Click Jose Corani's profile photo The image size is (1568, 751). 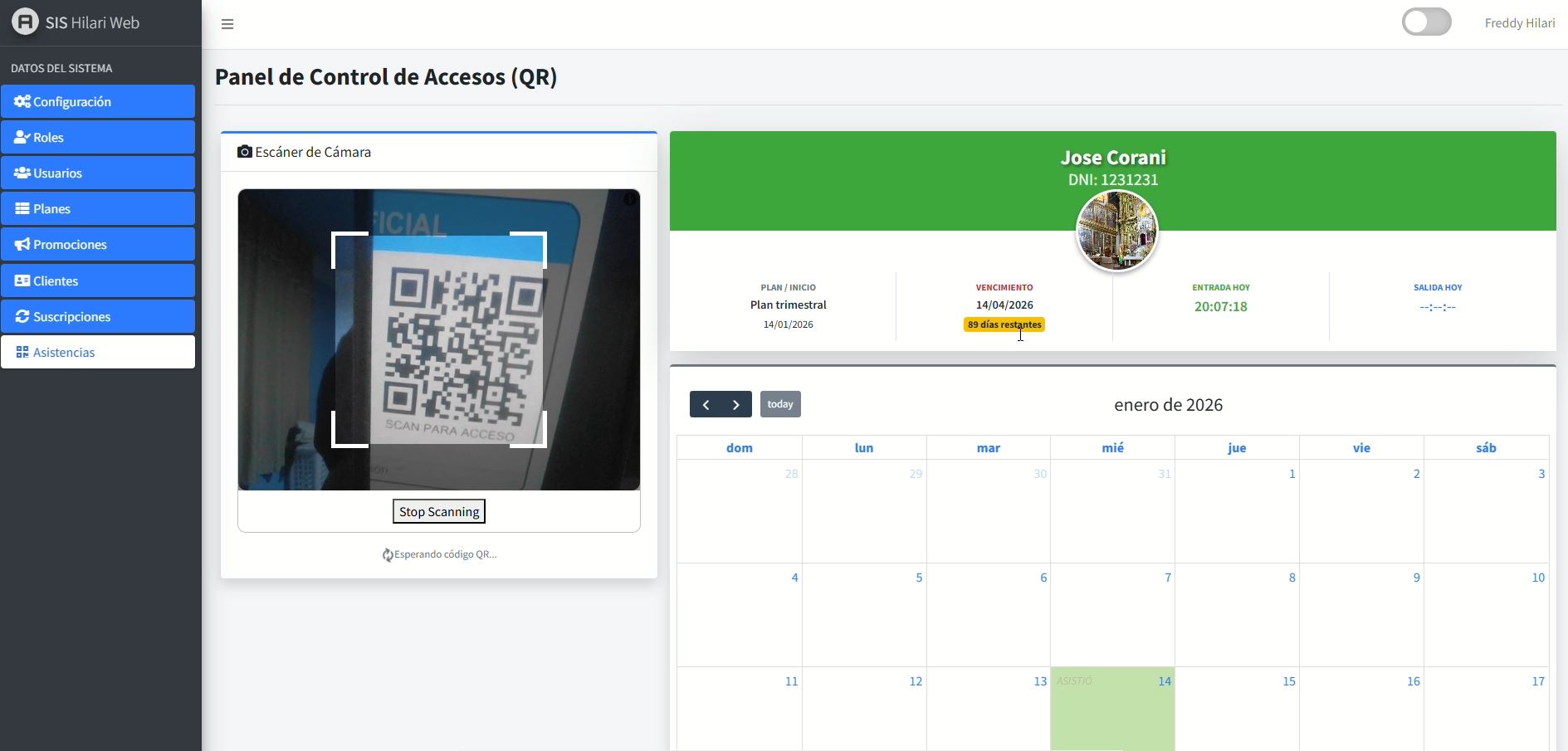1116,231
